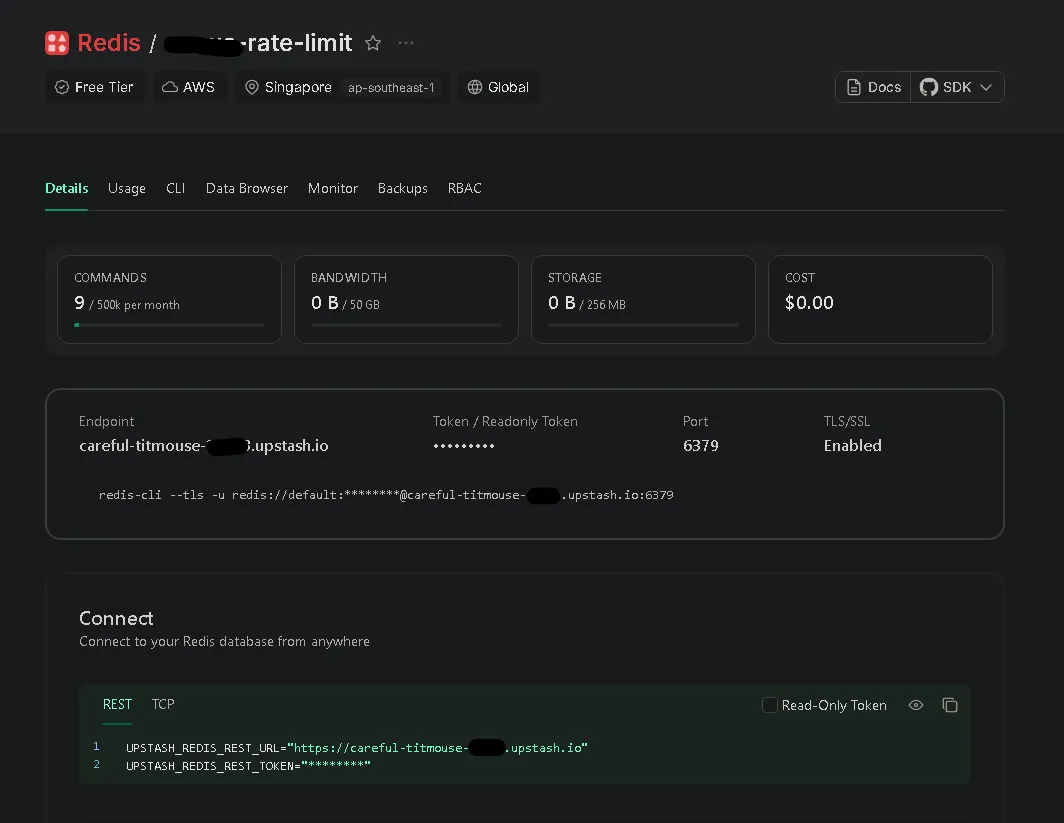Click the Global globe icon badge
This screenshot has width=1064, height=823.
498,87
